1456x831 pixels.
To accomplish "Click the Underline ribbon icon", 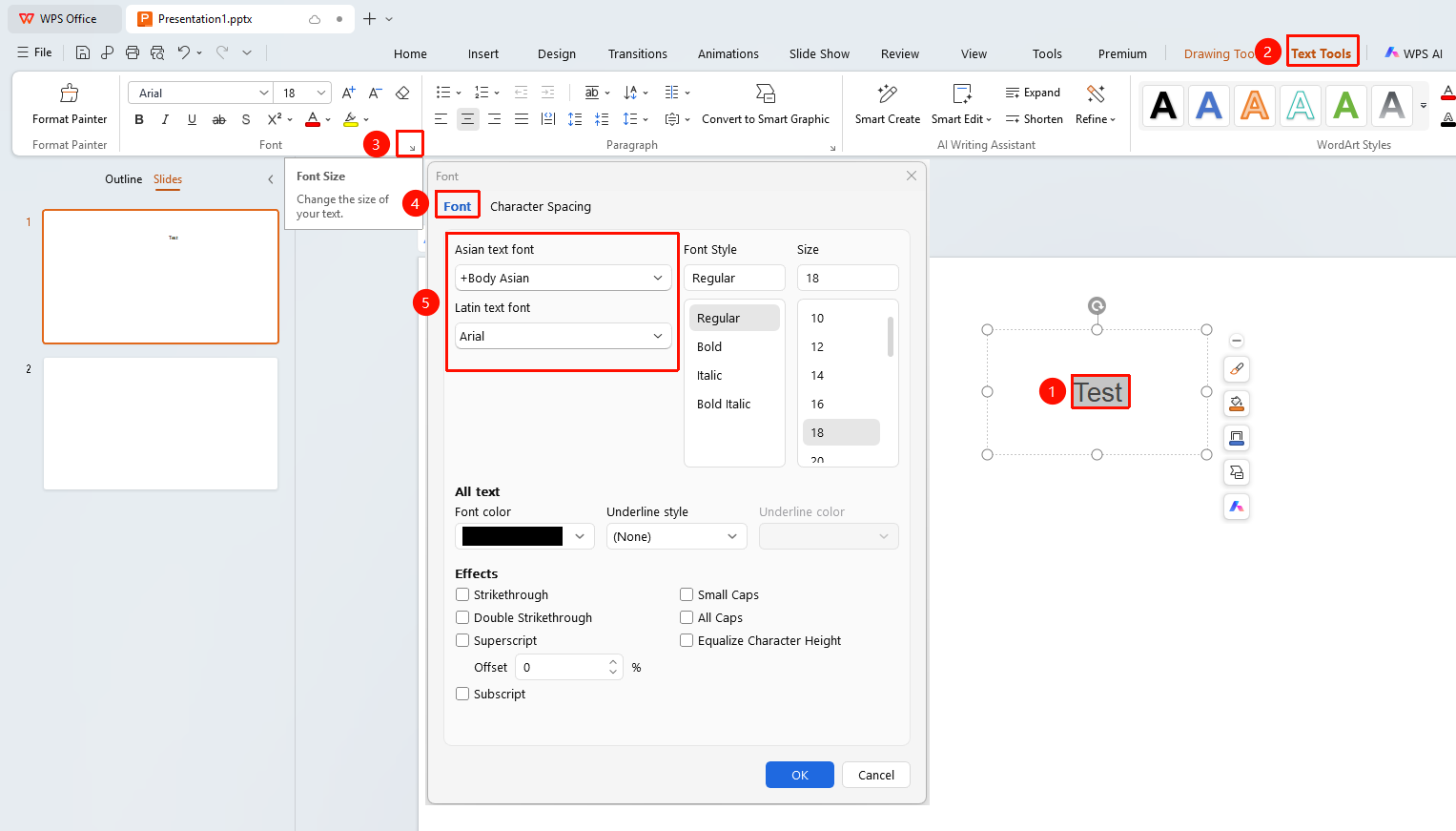I will tap(192, 119).
